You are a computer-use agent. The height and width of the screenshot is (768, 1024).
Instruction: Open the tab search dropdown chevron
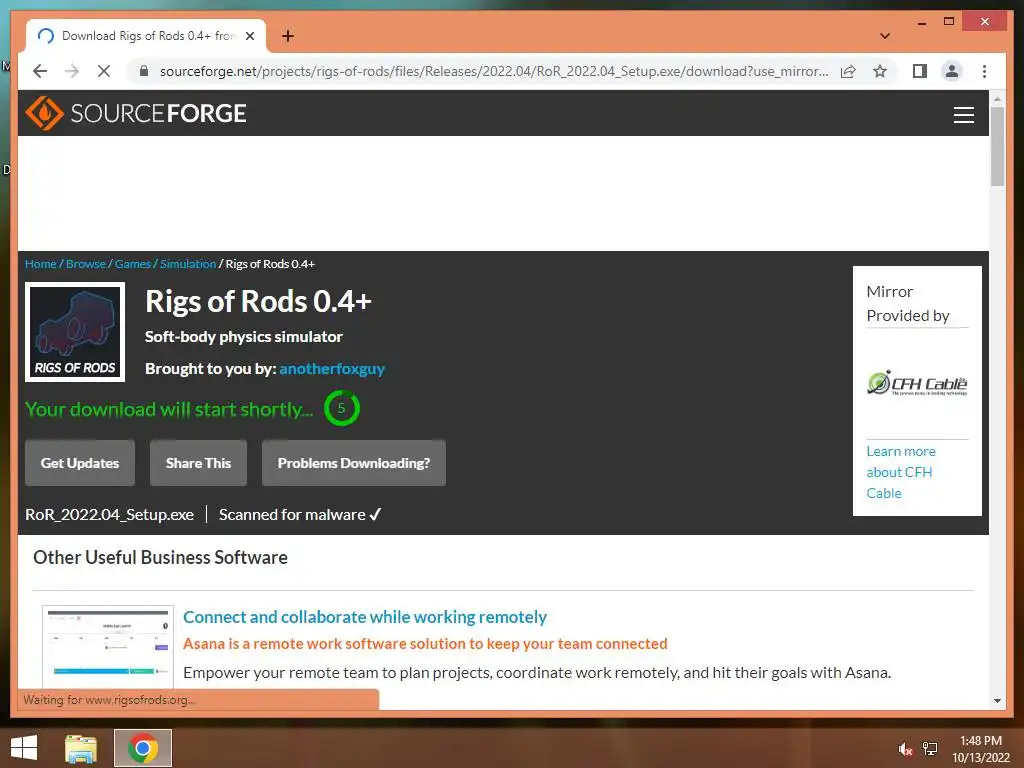[x=884, y=36]
